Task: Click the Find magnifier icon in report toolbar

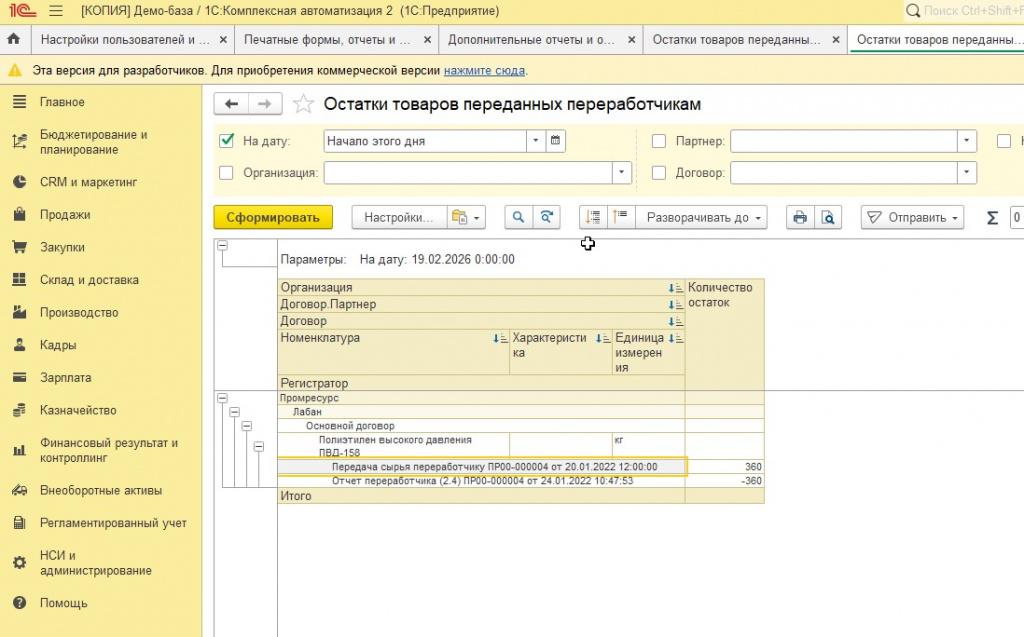Action: 518,217
